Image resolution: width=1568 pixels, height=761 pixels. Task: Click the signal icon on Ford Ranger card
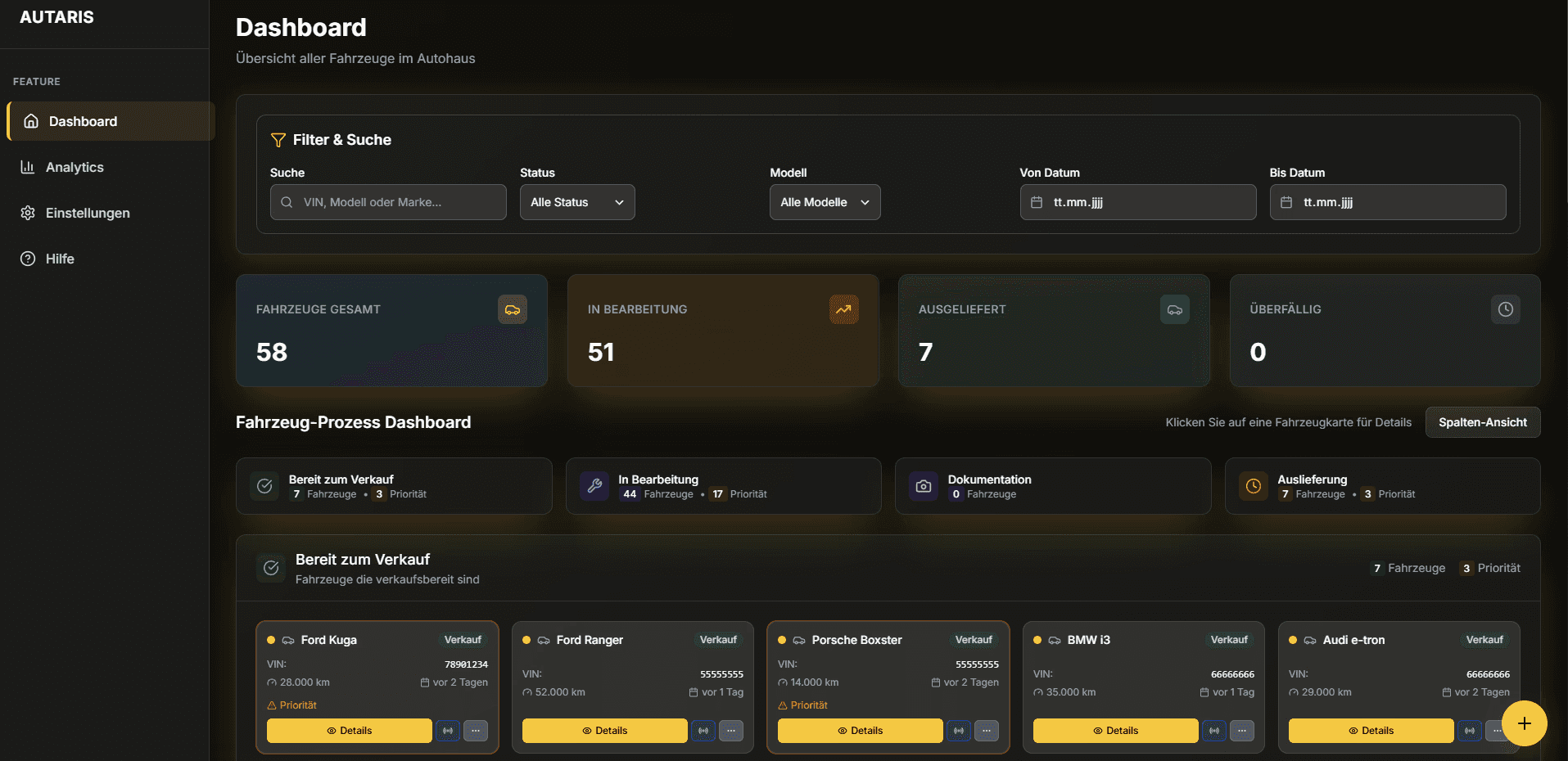point(703,731)
